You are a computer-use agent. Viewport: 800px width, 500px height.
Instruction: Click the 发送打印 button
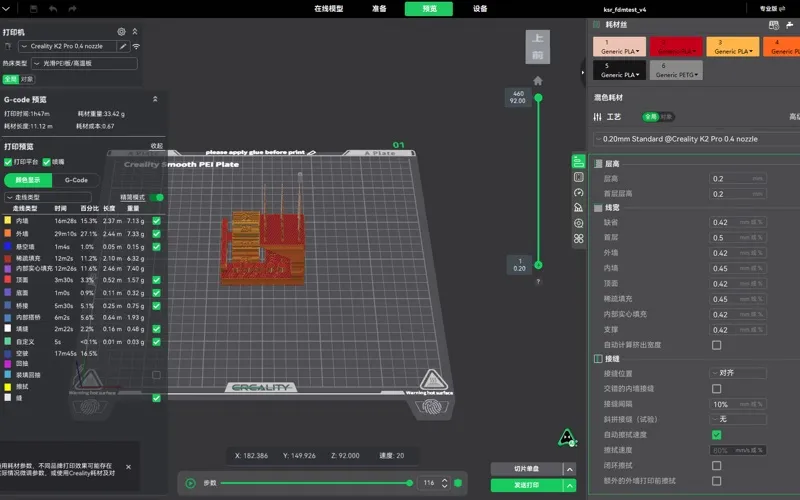527,485
